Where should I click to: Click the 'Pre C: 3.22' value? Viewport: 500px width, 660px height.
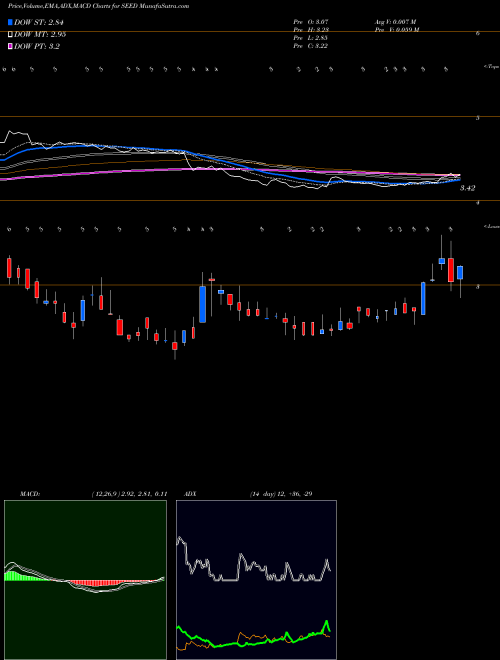click(310, 46)
